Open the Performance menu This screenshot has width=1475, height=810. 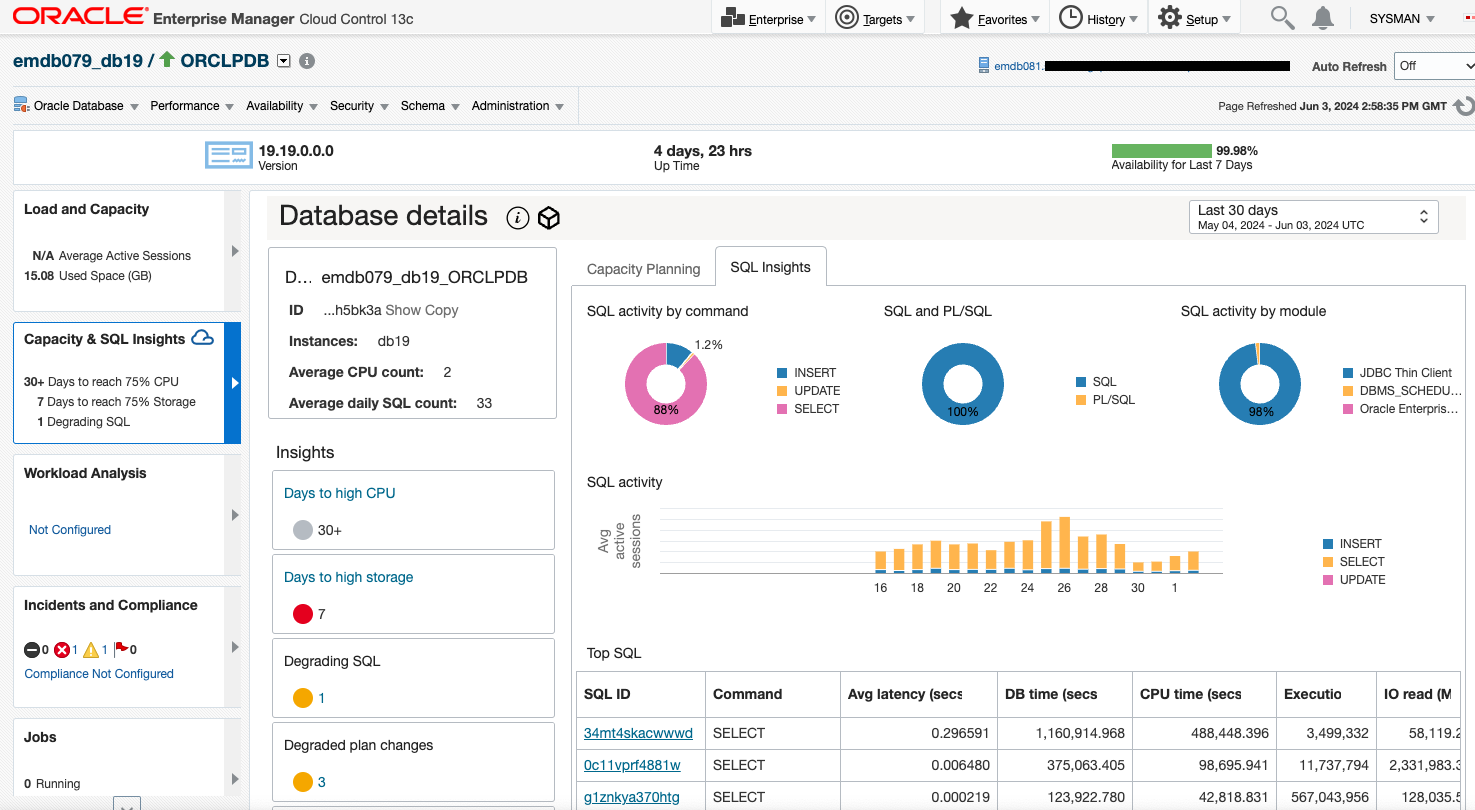[192, 106]
